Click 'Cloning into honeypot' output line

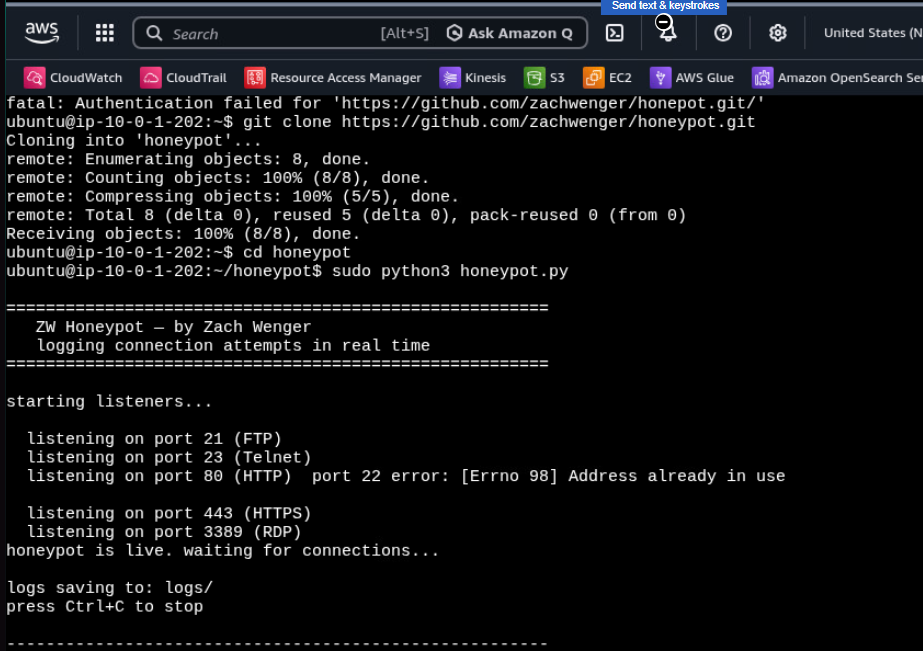[134, 141]
